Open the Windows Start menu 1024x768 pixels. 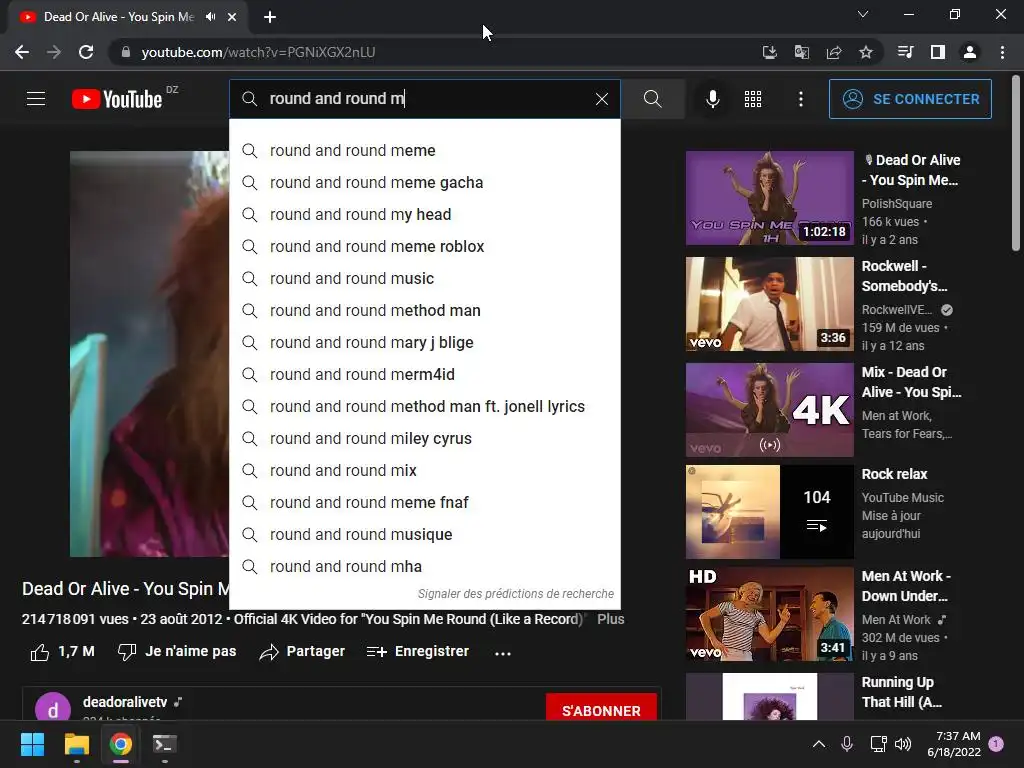(x=32, y=744)
